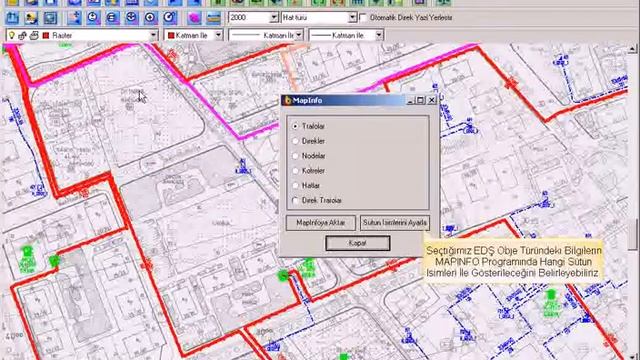Viewport: 640px width, 360px height.
Task: Select the Nodelar radio option
Action: click(295, 156)
